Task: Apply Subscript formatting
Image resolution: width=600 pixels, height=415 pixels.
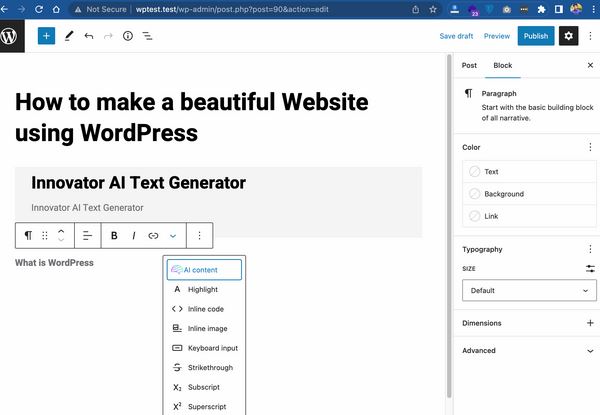Action: [204, 387]
